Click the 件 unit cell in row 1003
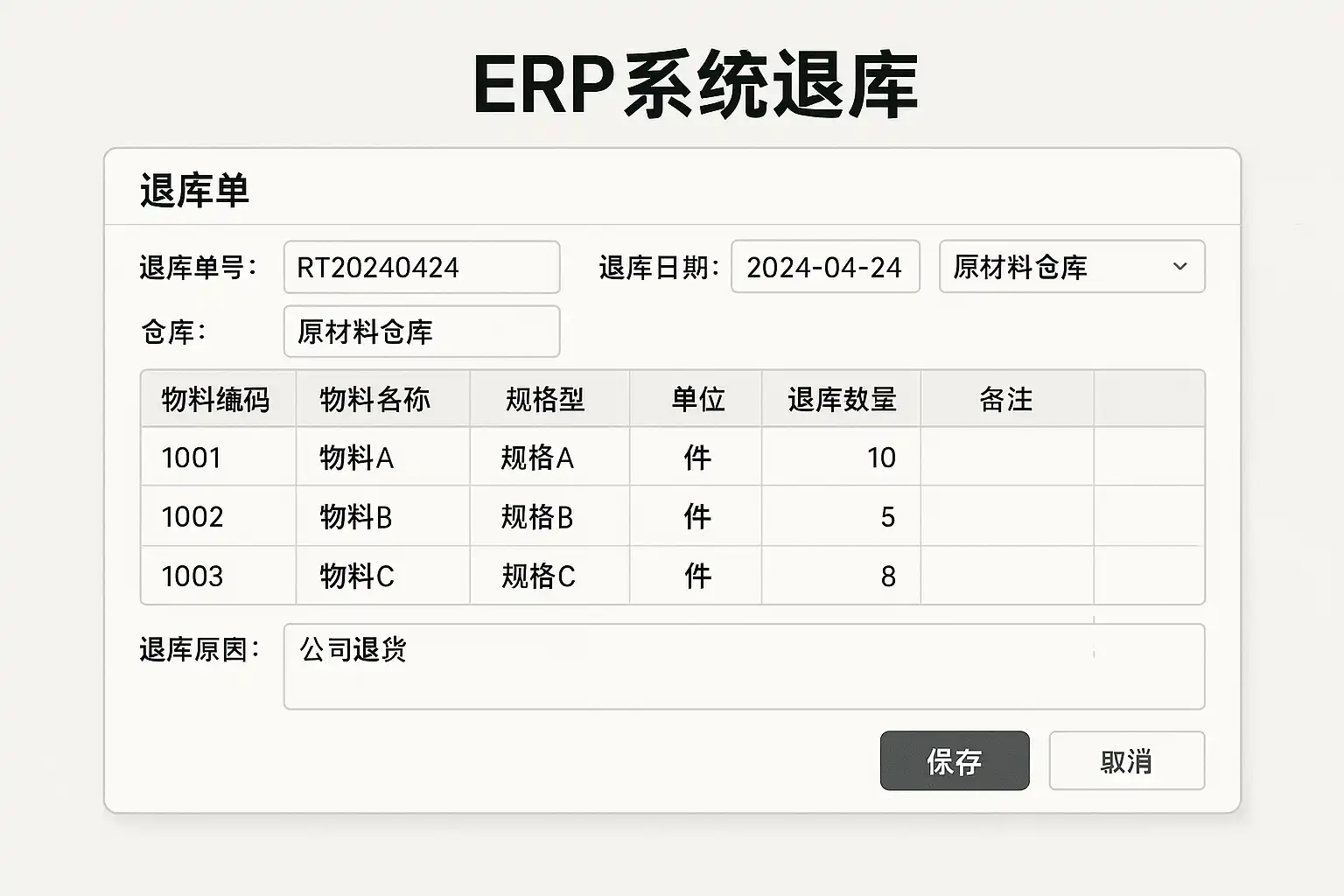Screen dimensions: 1344x896 pyautogui.click(x=696, y=576)
